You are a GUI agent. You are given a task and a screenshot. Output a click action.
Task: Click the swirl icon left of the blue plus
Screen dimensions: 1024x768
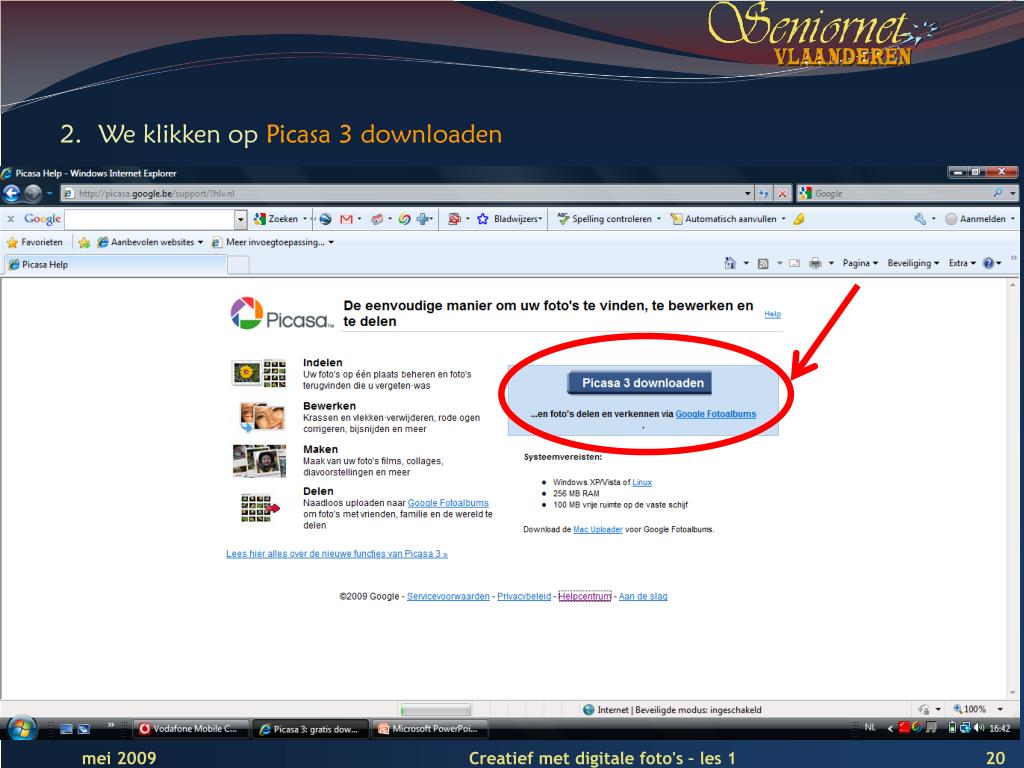pos(404,219)
